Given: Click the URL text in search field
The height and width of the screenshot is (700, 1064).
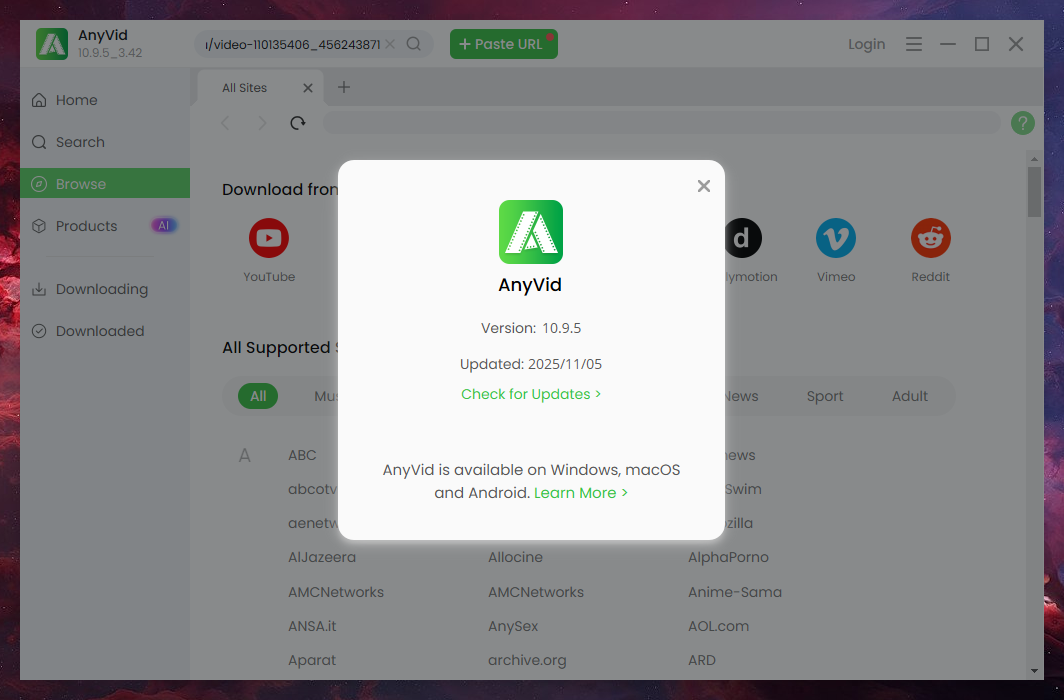Looking at the screenshot, I should 292,44.
